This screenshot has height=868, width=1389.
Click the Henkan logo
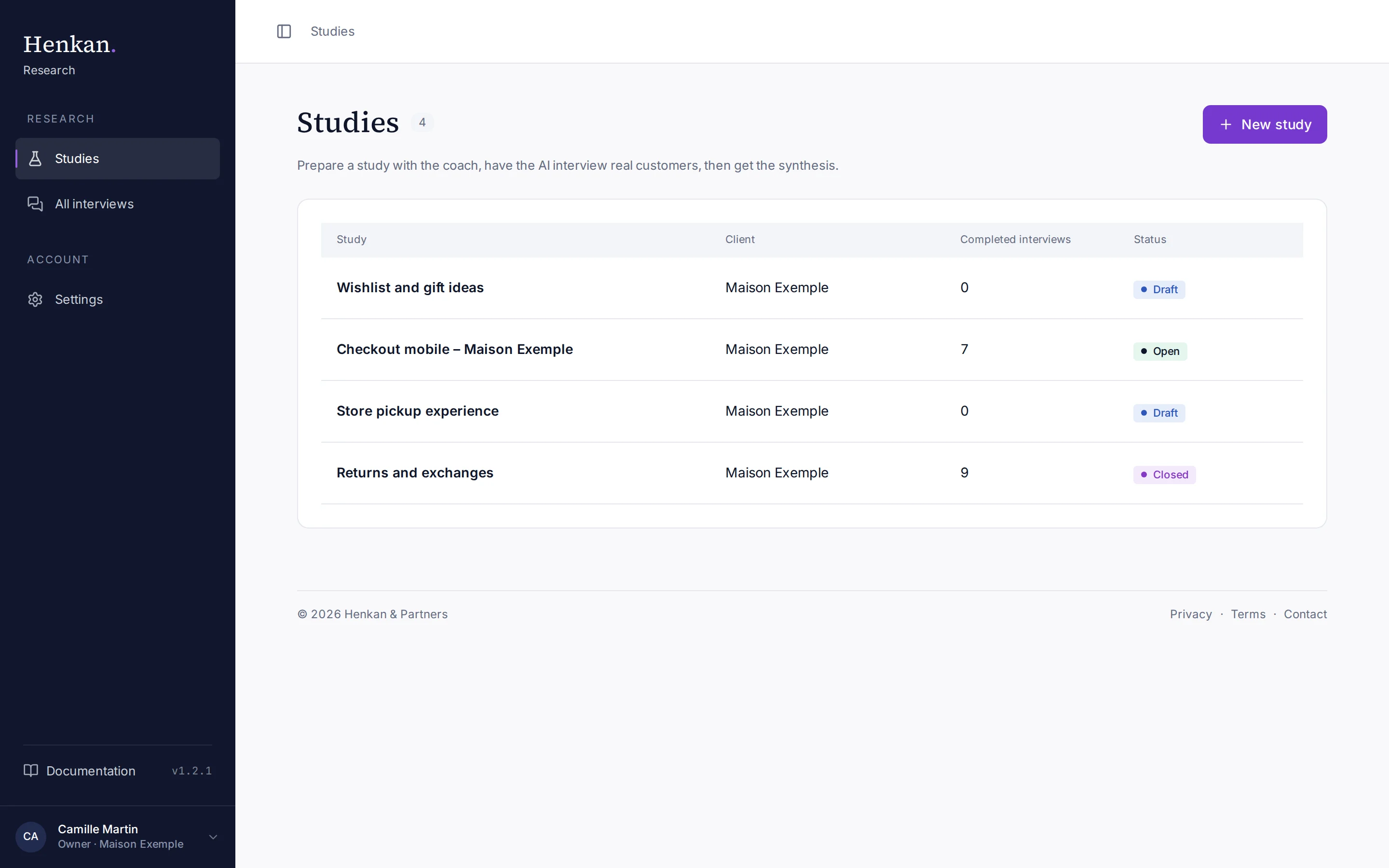[x=69, y=44]
